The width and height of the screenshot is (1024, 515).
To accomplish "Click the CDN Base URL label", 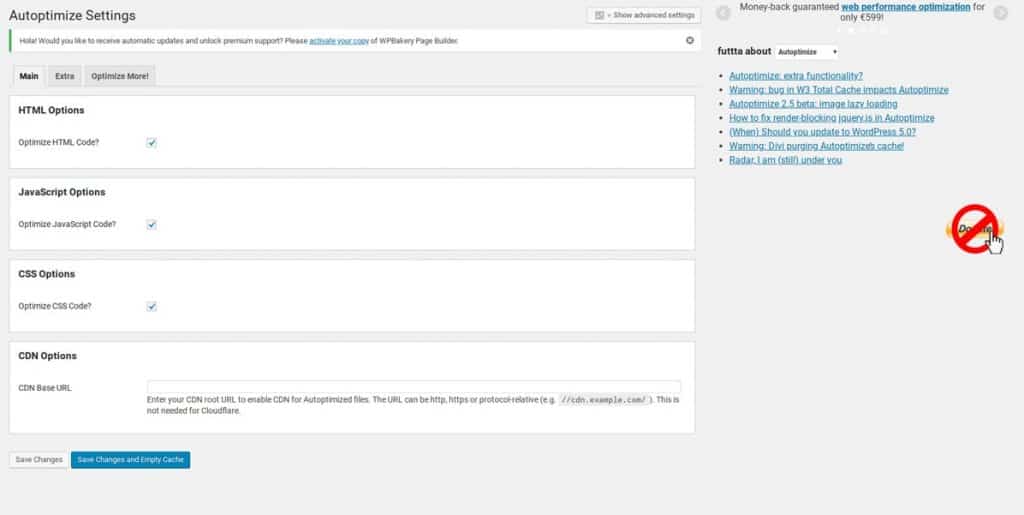I will (44, 388).
